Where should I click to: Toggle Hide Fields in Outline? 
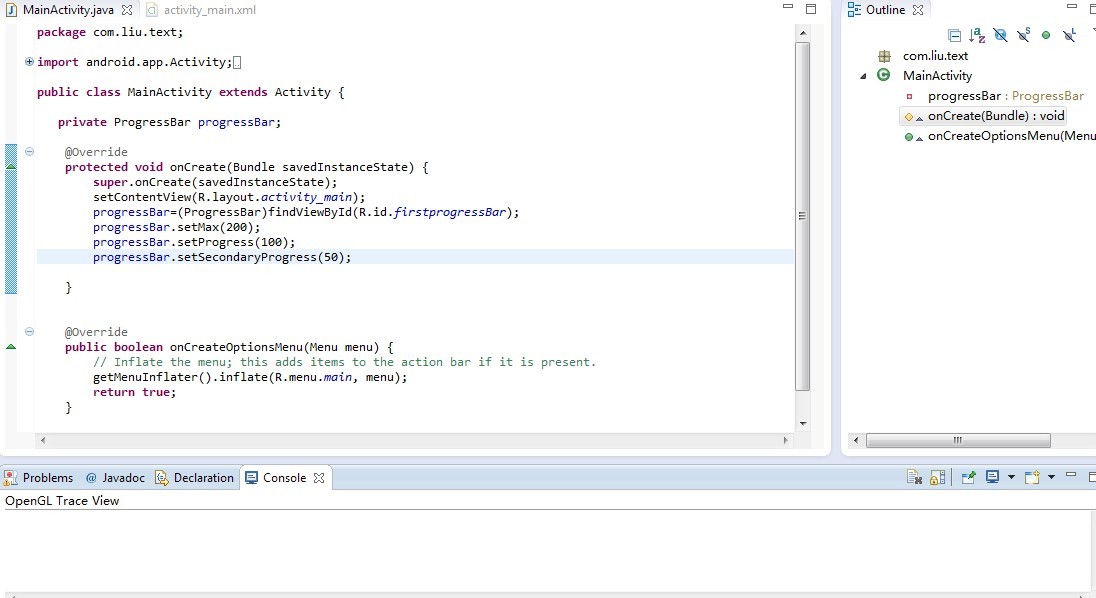1000,35
